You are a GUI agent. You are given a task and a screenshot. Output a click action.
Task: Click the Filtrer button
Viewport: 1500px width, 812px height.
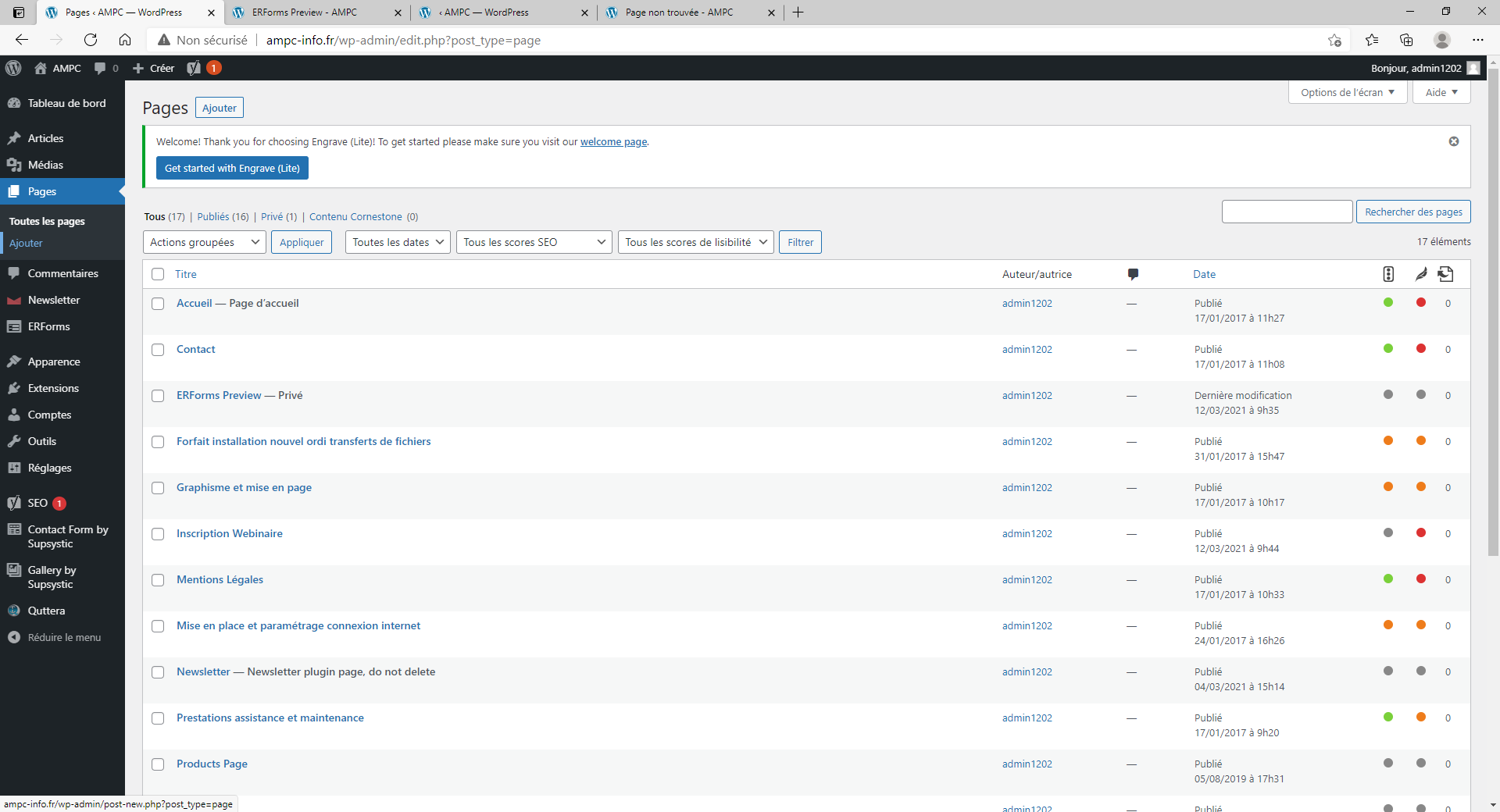pyautogui.click(x=800, y=242)
